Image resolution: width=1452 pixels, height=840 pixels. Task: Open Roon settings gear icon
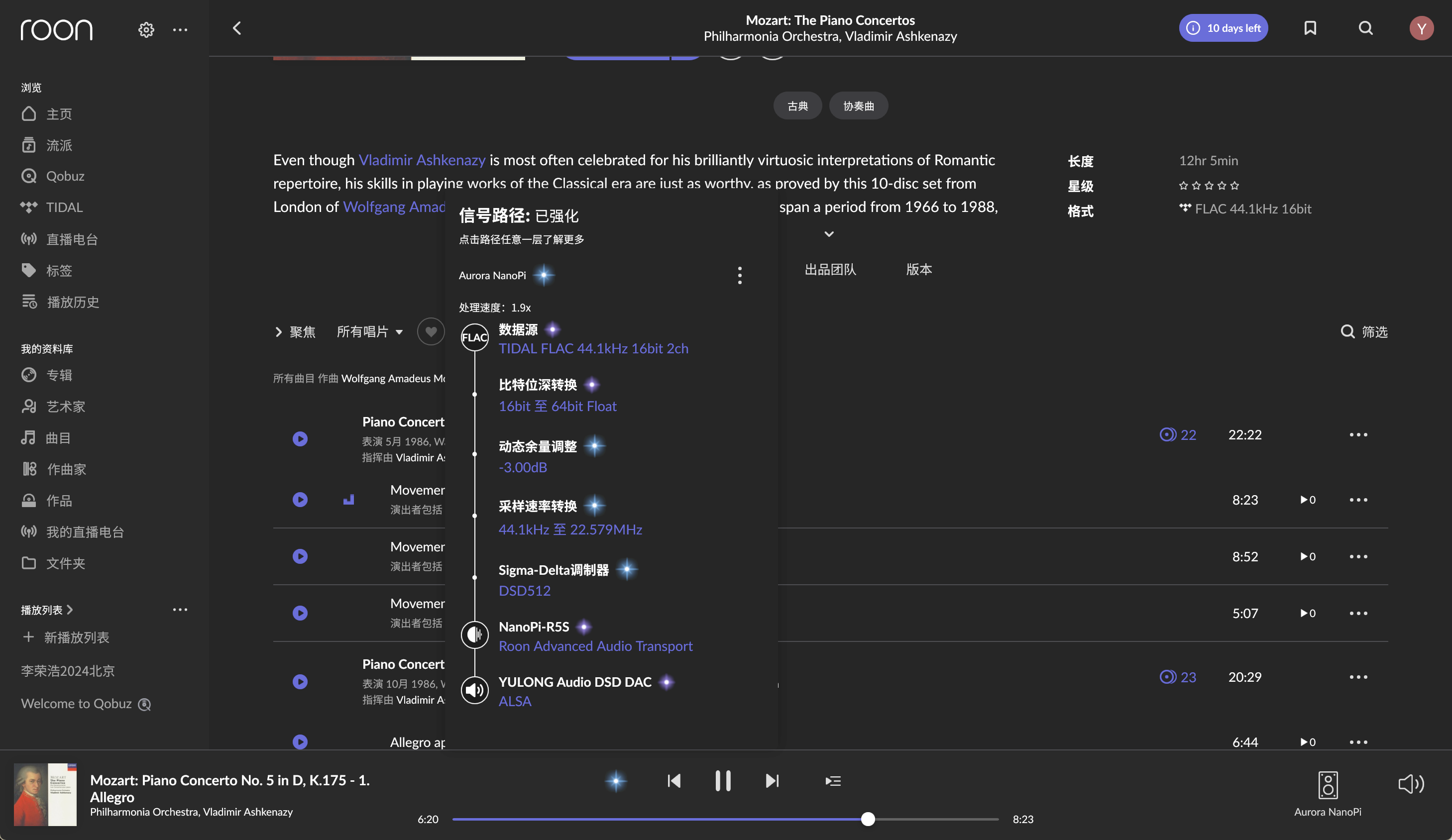(x=146, y=29)
